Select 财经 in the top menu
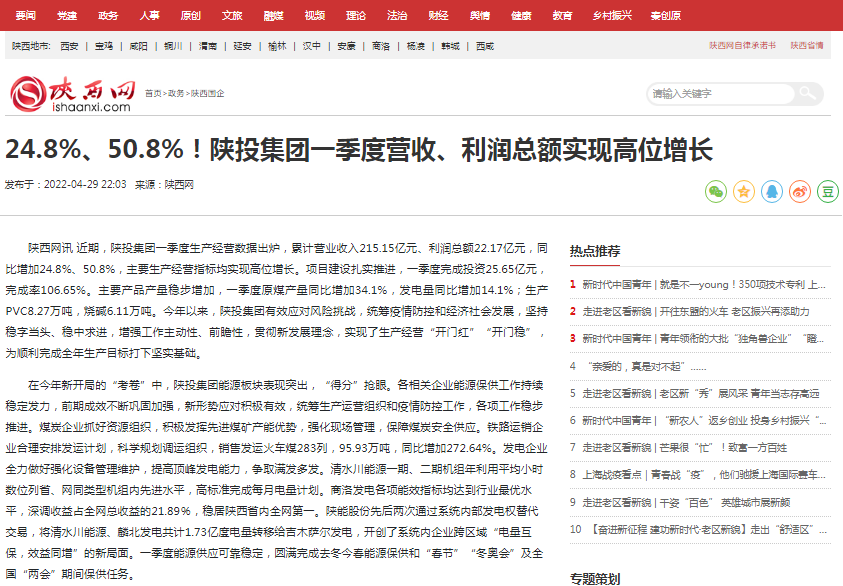 (x=439, y=16)
